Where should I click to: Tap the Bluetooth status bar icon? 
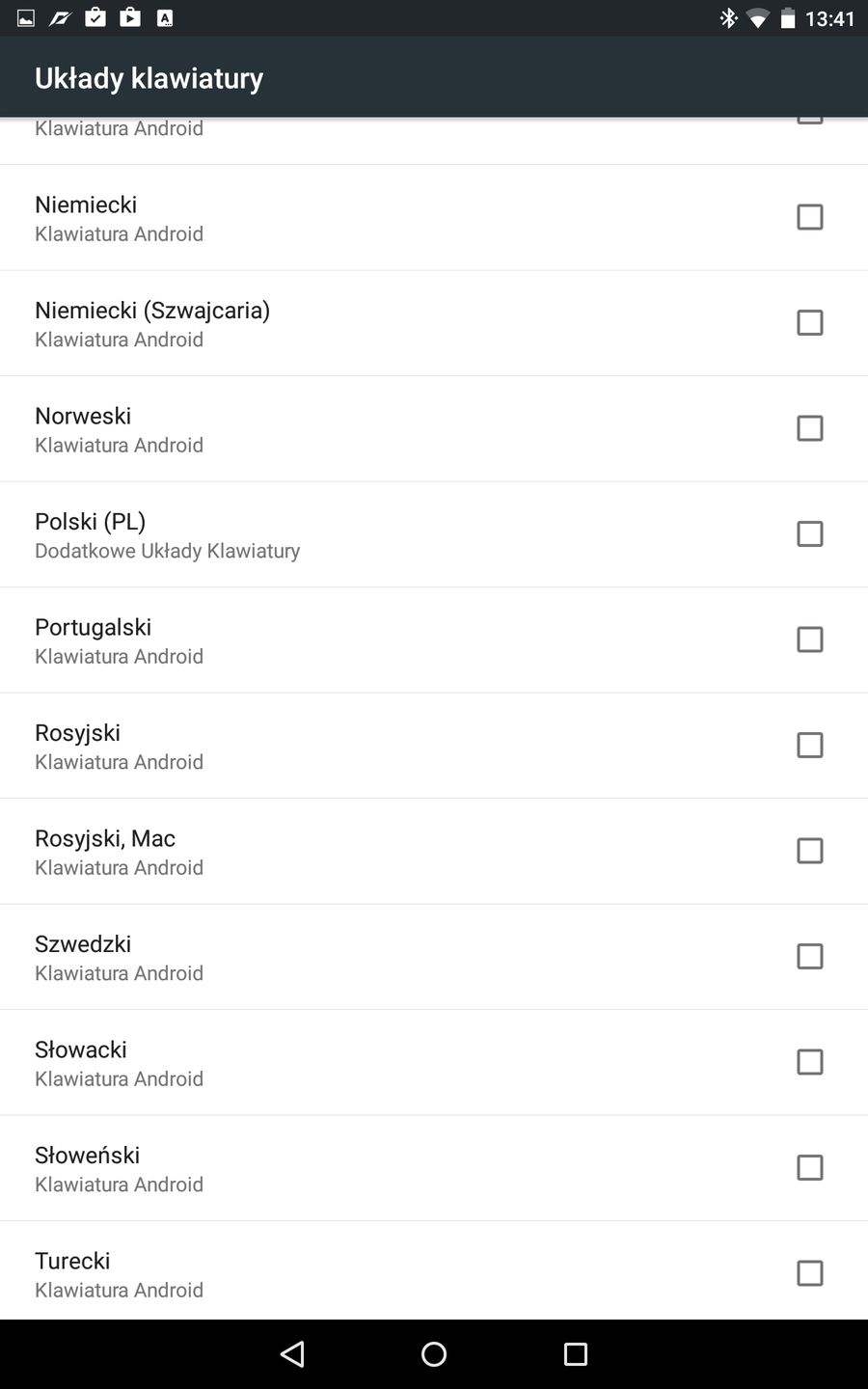728,18
